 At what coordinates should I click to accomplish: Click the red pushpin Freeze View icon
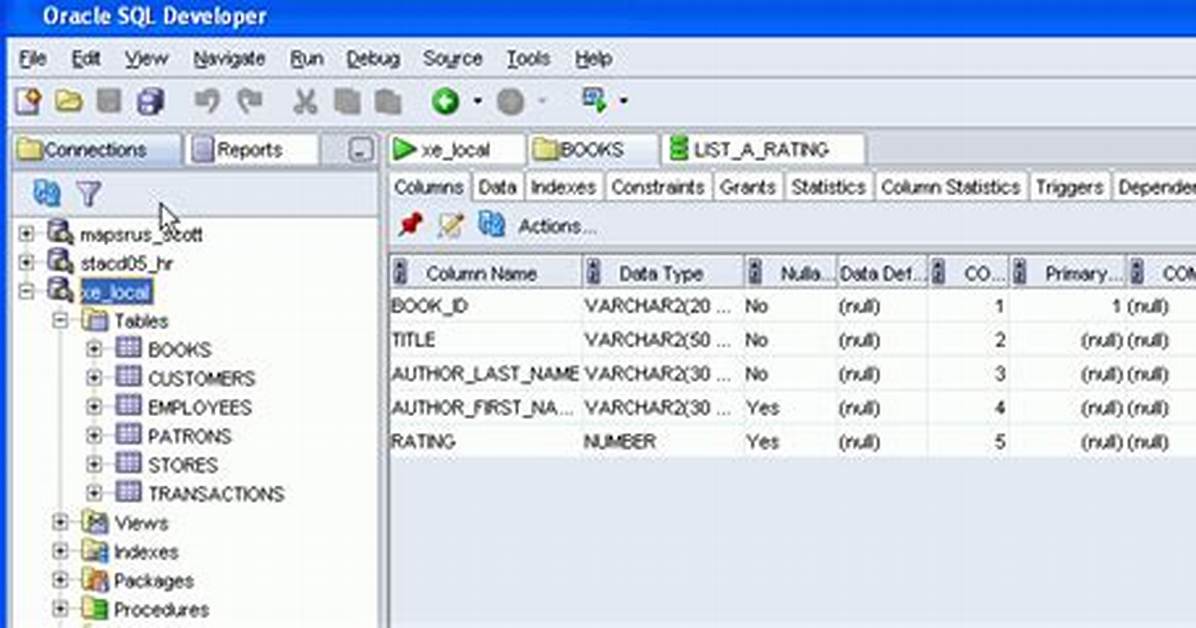pyautogui.click(x=410, y=225)
